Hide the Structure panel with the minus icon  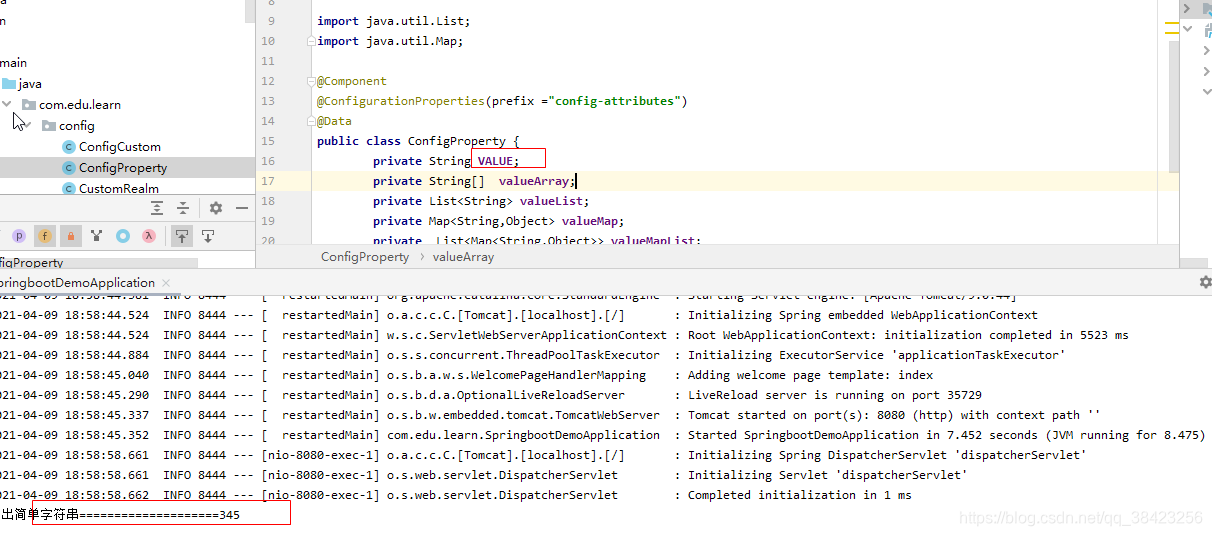point(242,208)
